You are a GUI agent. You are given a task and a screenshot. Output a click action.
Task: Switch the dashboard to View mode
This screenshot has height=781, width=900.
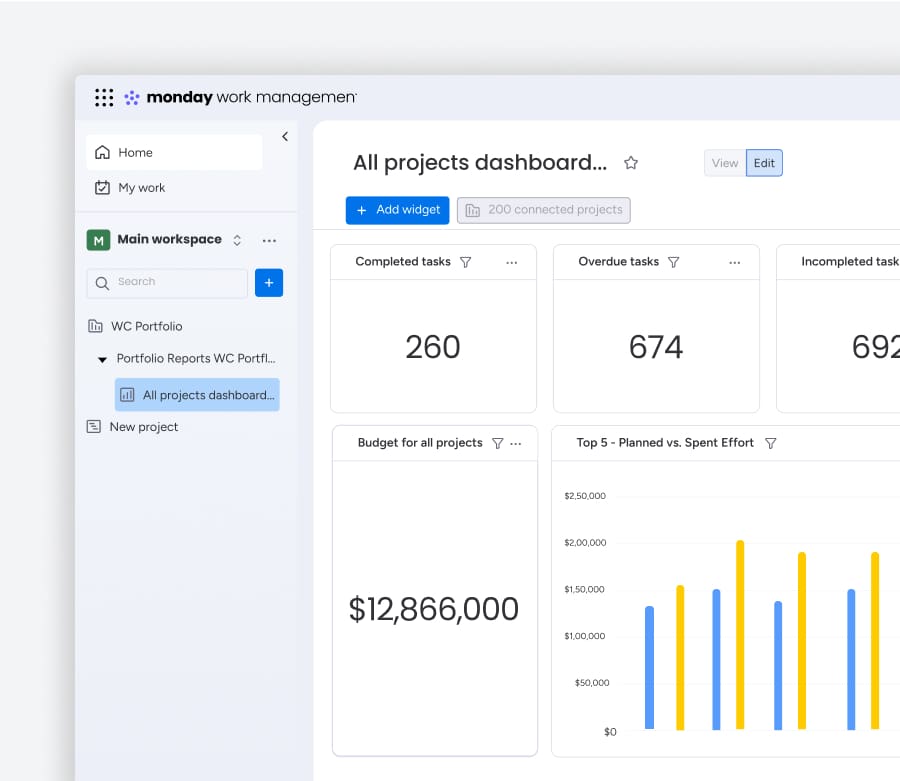point(724,162)
